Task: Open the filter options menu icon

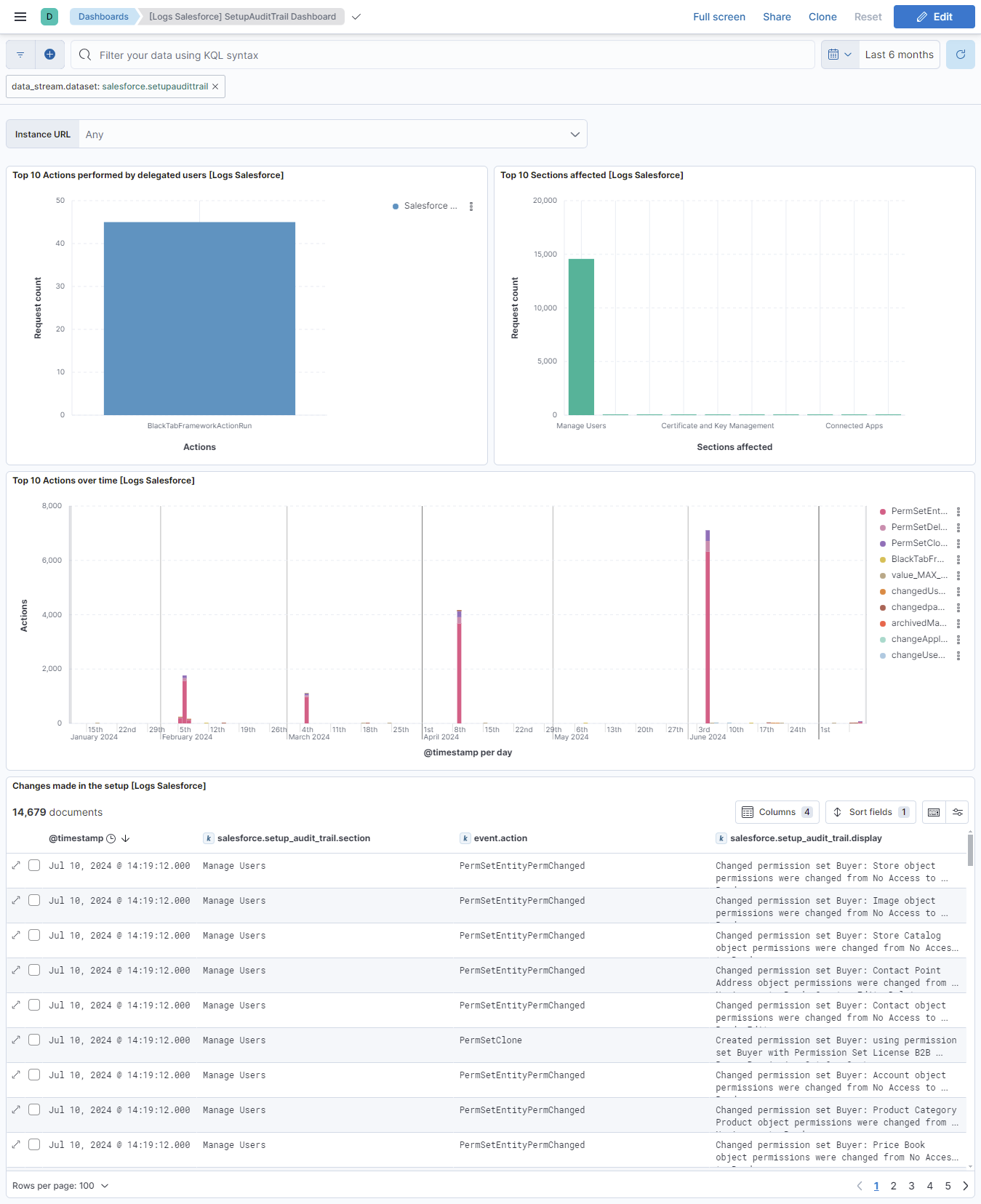Action: pyautogui.click(x=20, y=55)
